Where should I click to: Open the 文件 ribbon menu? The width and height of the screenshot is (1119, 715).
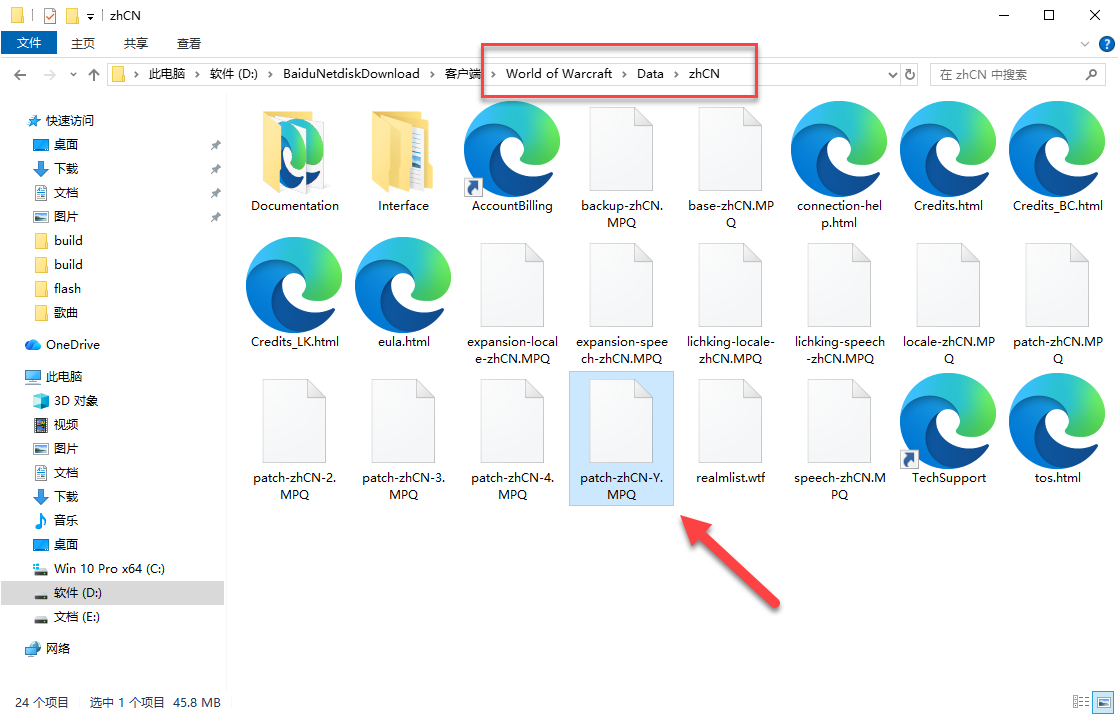(29, 43)
